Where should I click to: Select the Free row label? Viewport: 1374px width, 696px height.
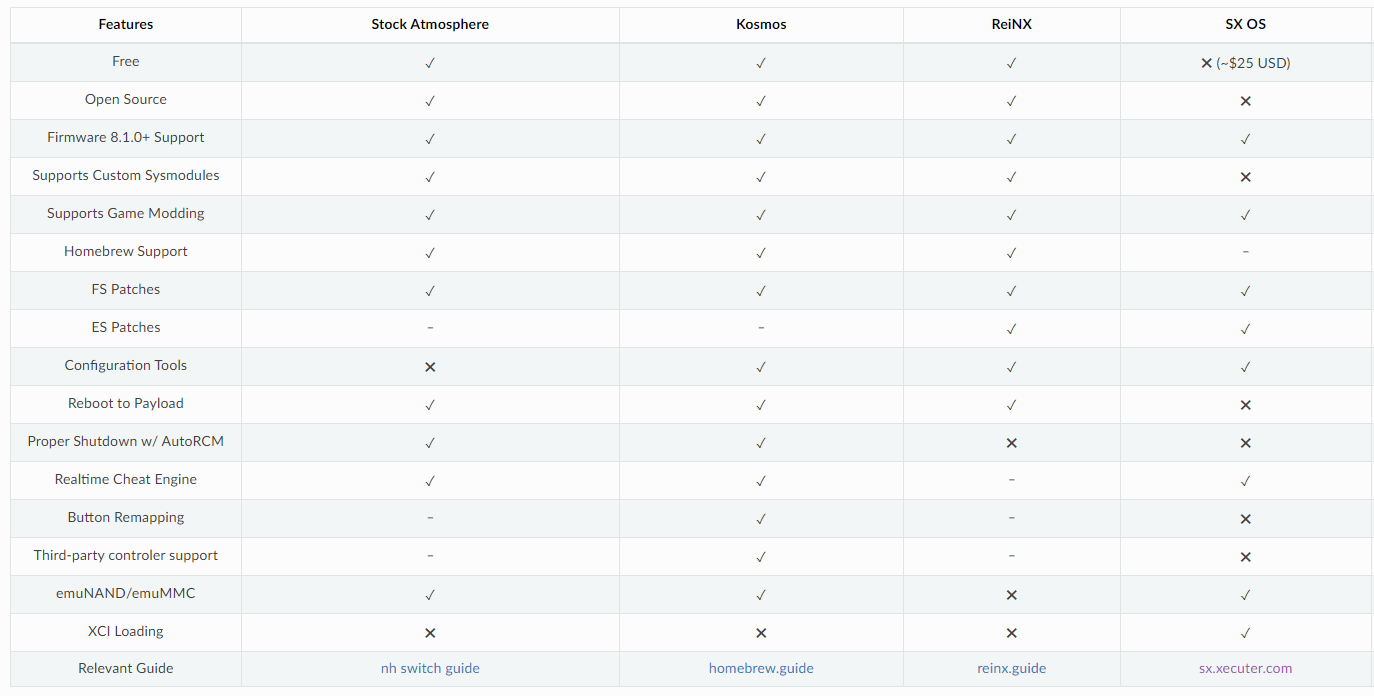click(x=126, y=61)
